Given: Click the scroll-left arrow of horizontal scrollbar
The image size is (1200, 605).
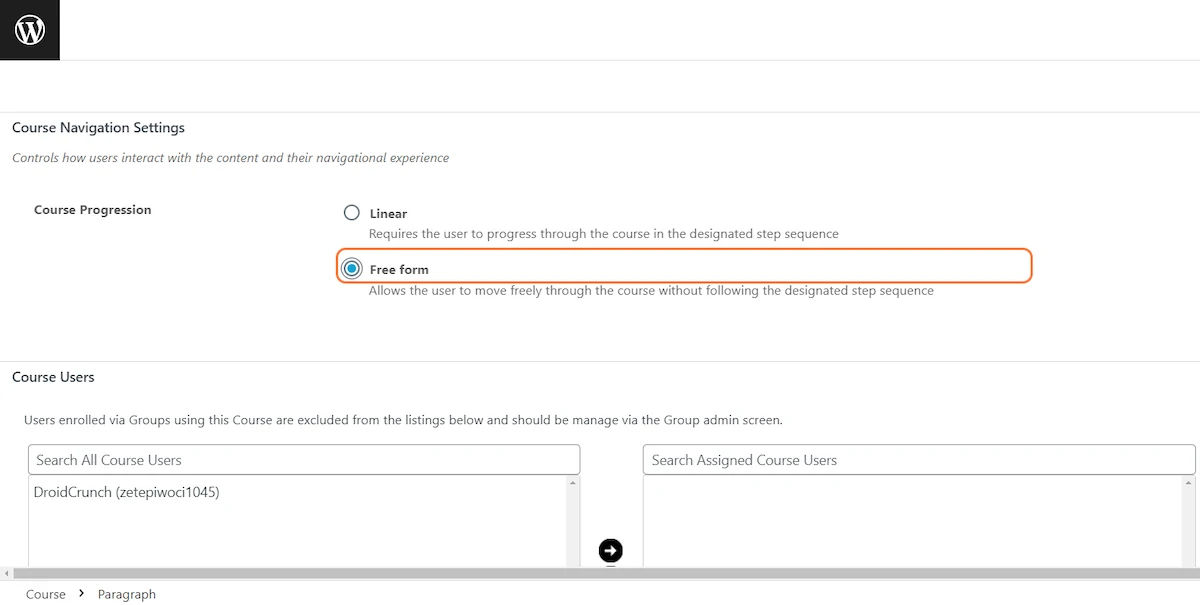Looking at the screenshot, I should (x=5, y=574).
